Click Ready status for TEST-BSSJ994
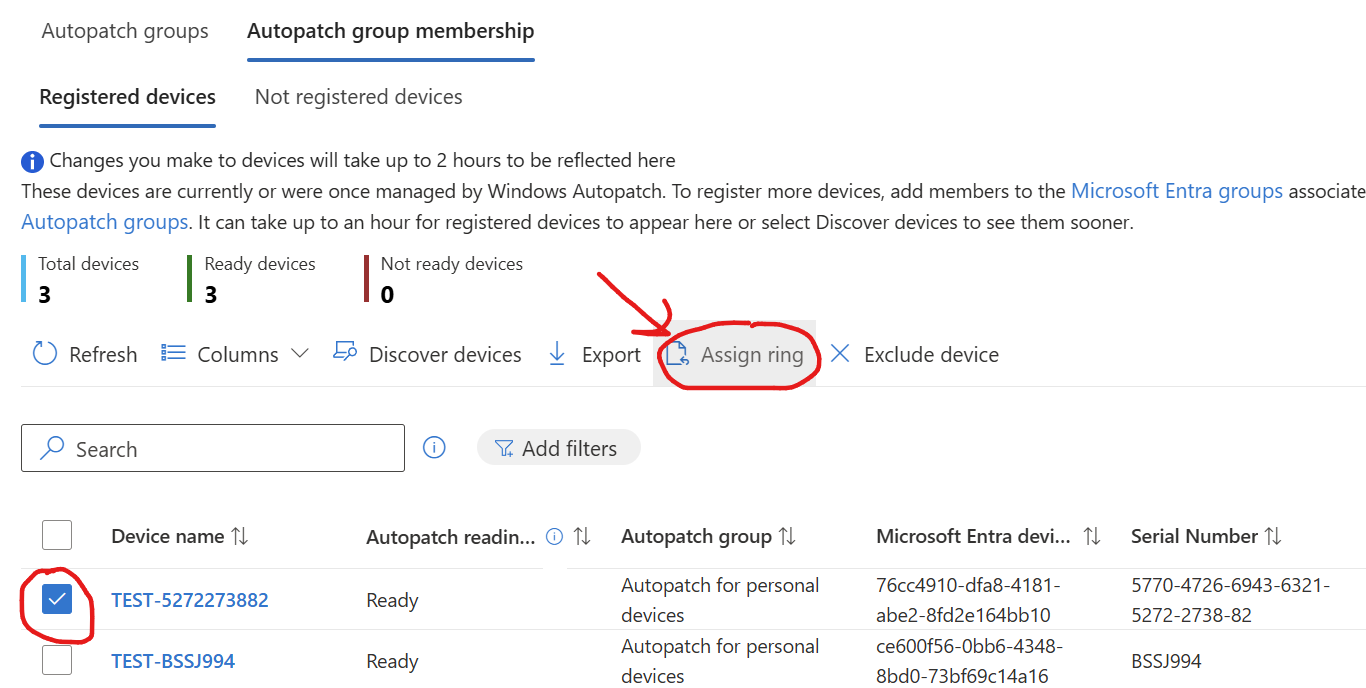1366x688 pixels. 392,661
